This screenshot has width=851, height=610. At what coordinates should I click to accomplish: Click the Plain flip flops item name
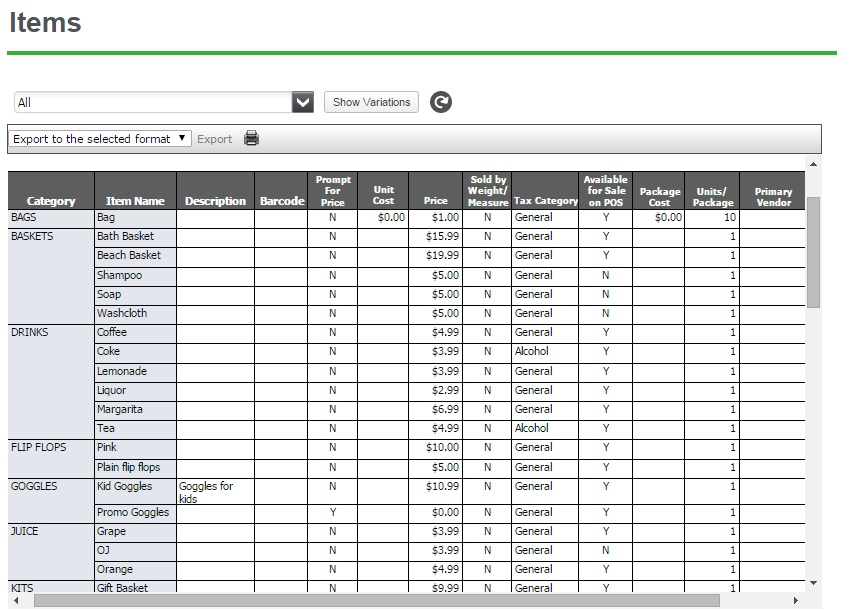click(129, 467)
